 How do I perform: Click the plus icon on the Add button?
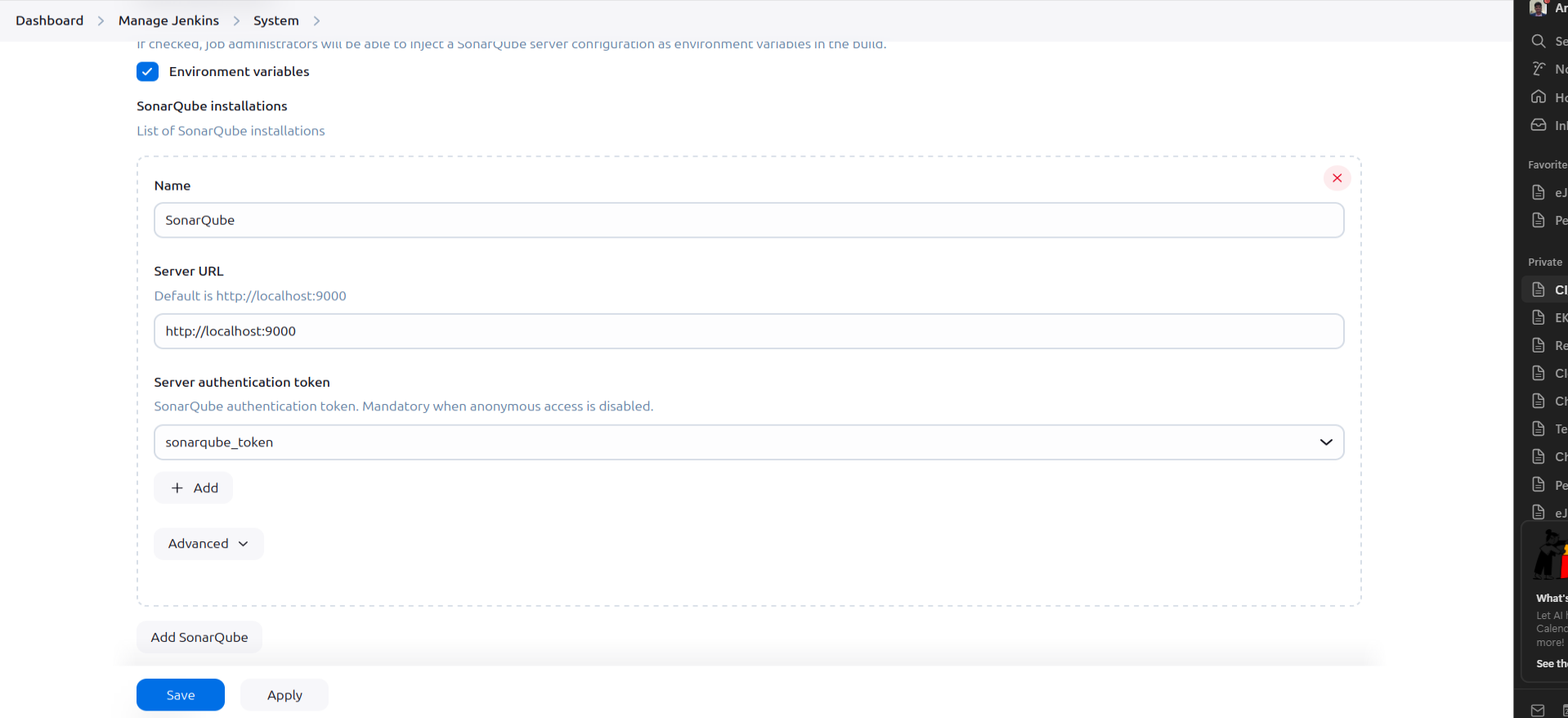(x=177, y=488)
